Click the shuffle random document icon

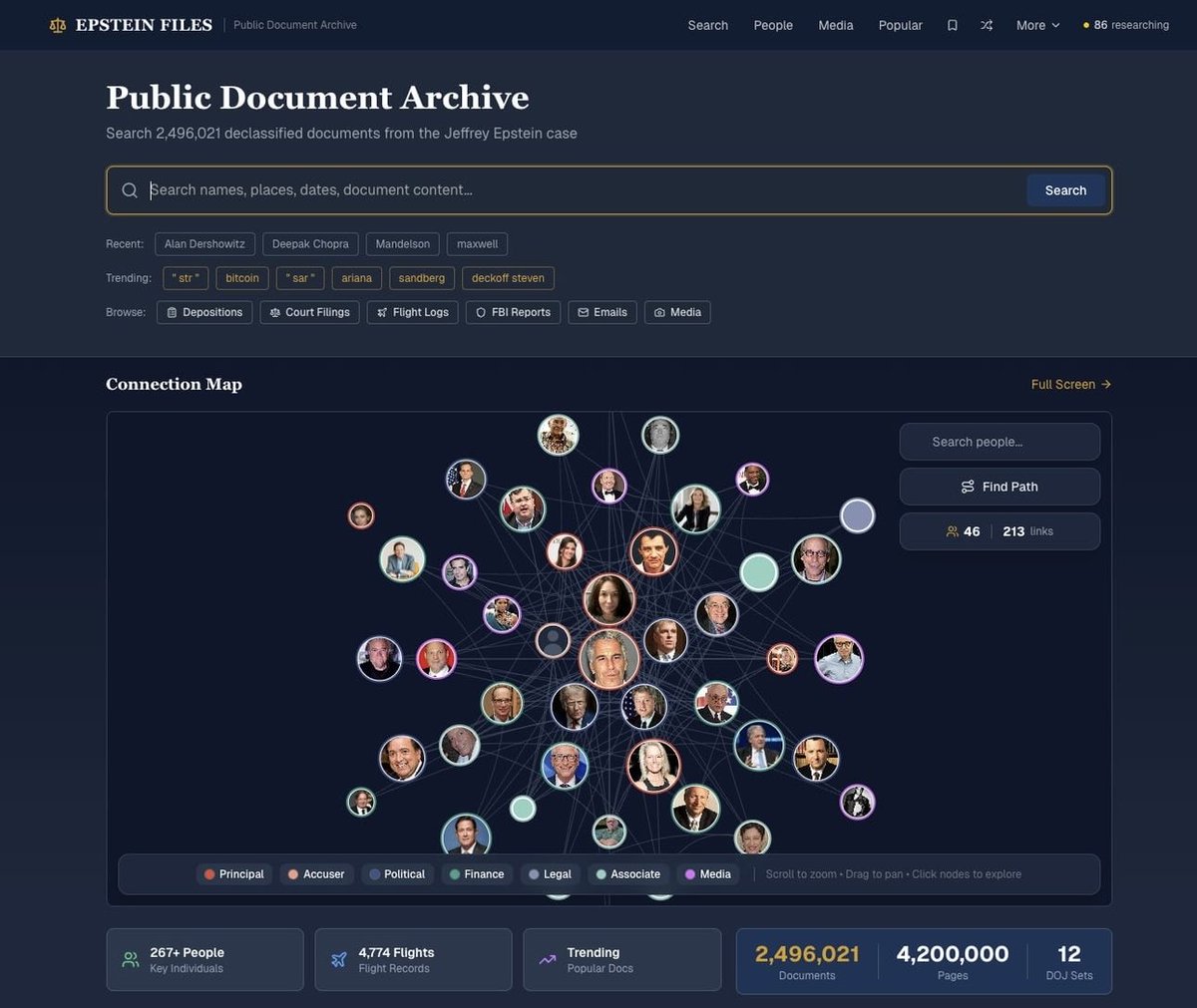pyautogui.click(x=987, y=25)
